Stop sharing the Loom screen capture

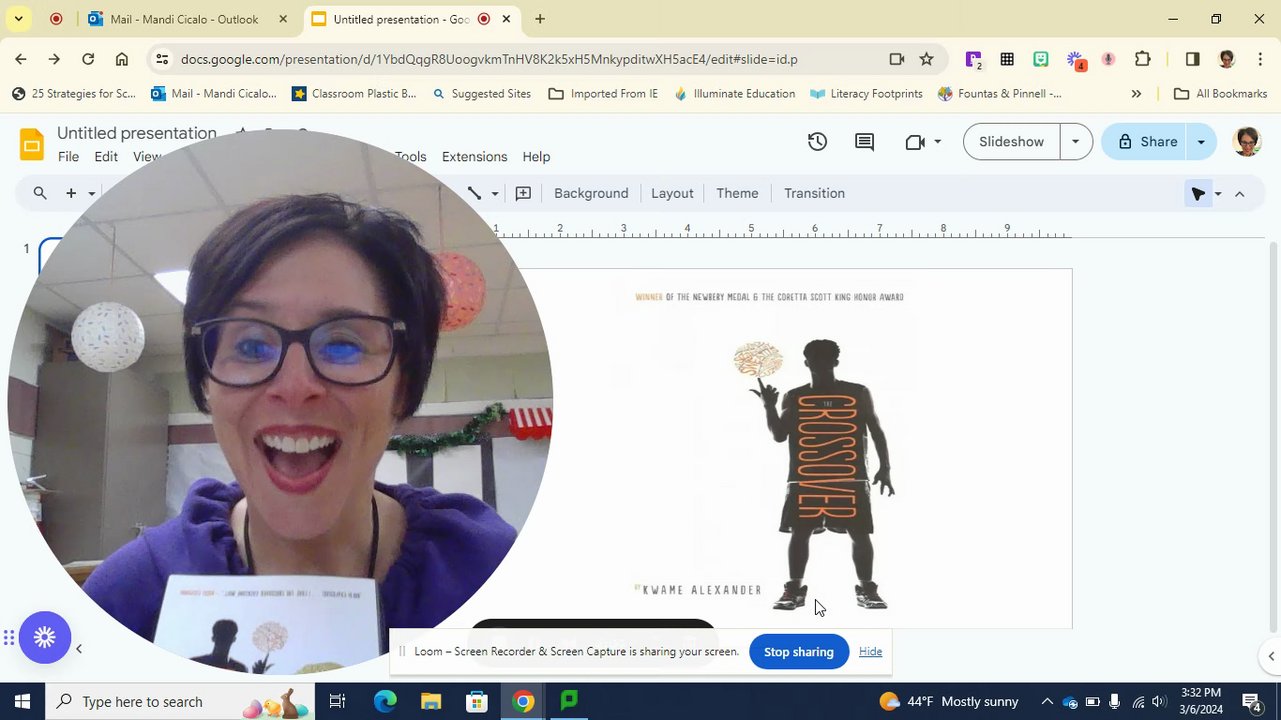pos(798,652)
